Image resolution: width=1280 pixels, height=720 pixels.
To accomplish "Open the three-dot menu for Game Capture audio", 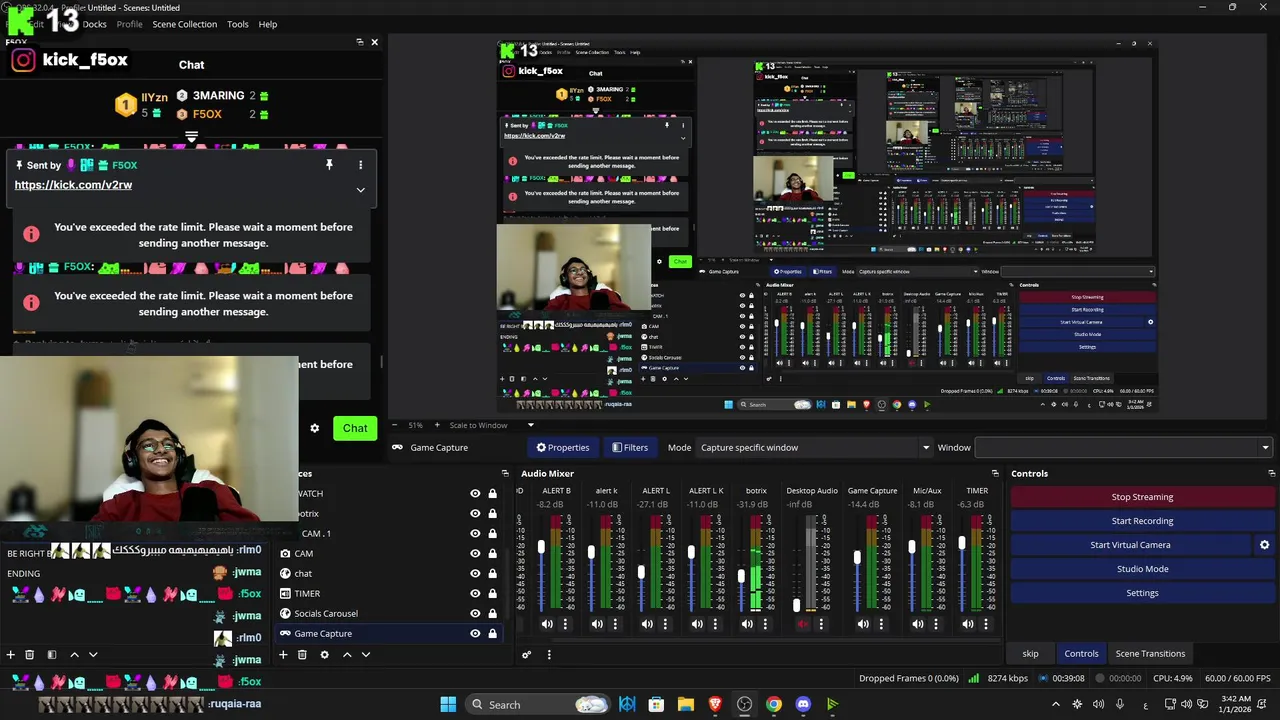I will [x=881, y=624].
